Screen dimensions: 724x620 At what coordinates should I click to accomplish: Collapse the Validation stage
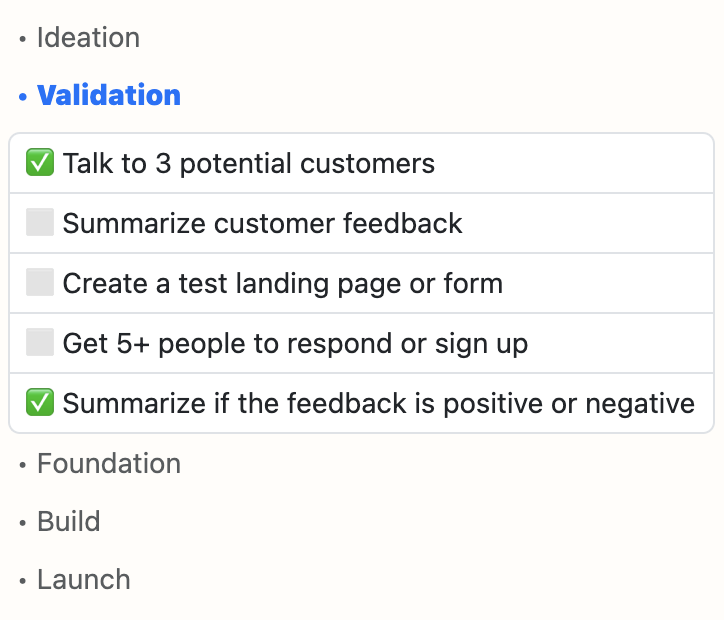pos(109,95)
